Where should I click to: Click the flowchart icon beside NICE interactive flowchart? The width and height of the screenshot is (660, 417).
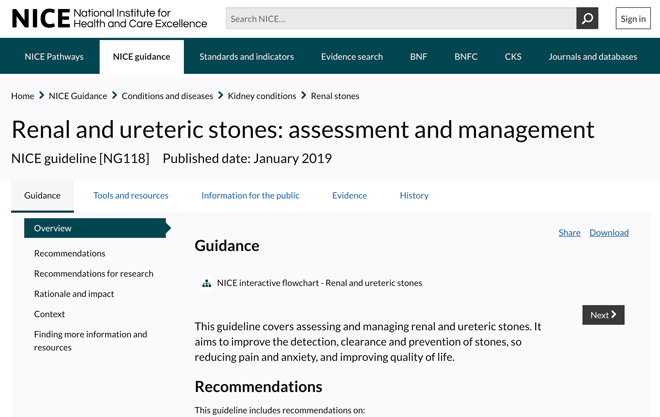coord(206,283)
